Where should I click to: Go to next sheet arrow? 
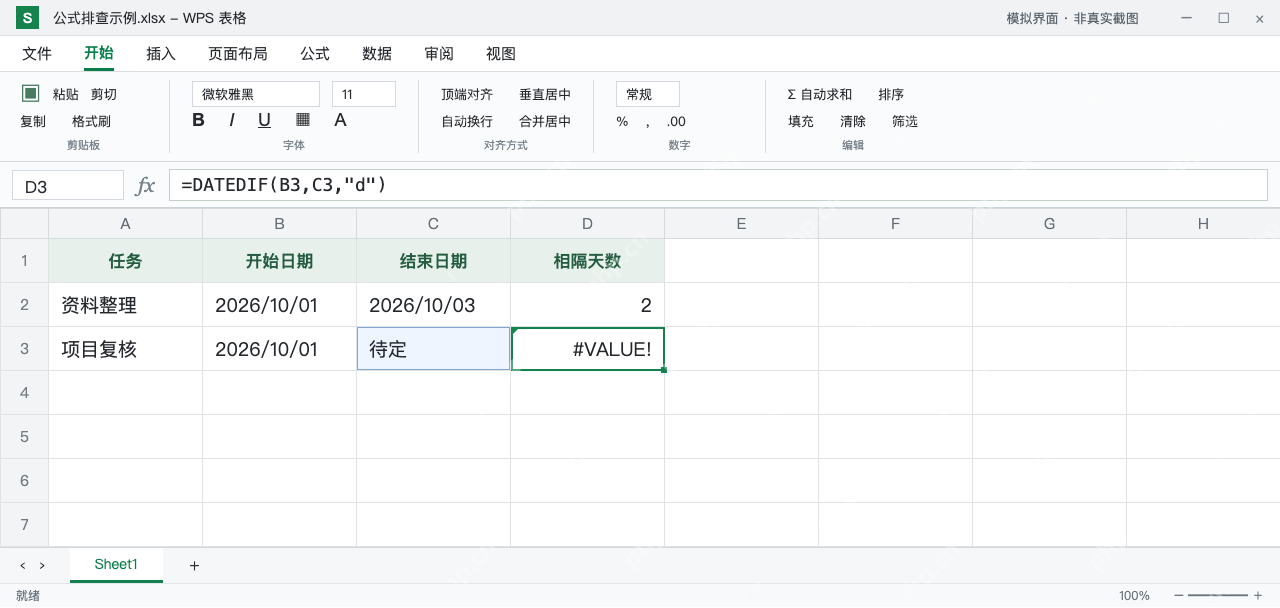coord(42,566)
